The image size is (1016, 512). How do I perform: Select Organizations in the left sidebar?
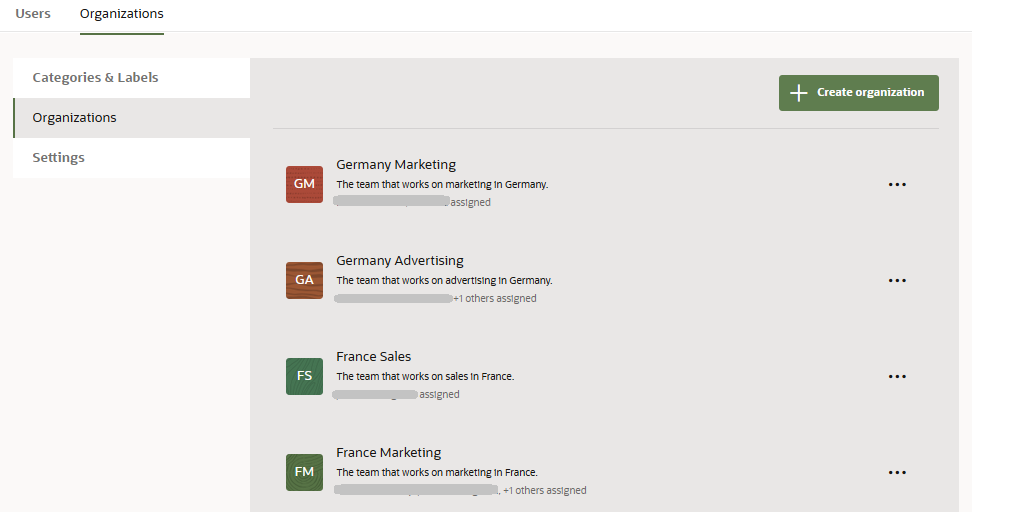[74, 117]
